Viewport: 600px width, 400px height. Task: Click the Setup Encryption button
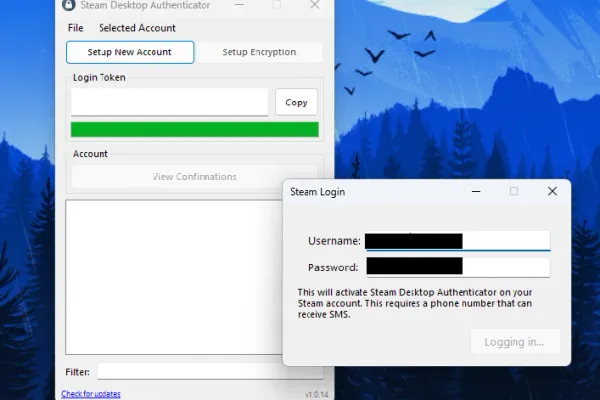tap(259, 52)
